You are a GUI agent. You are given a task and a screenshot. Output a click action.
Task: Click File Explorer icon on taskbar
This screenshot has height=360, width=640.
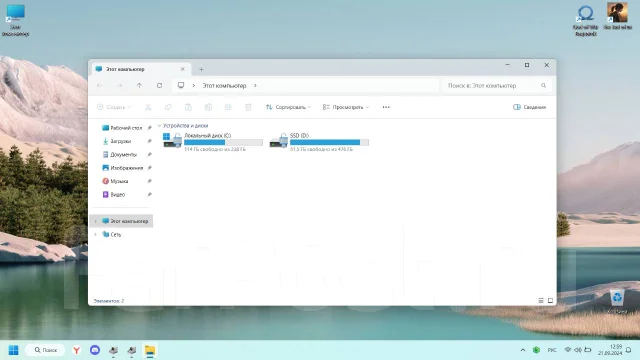pos(150,350)
